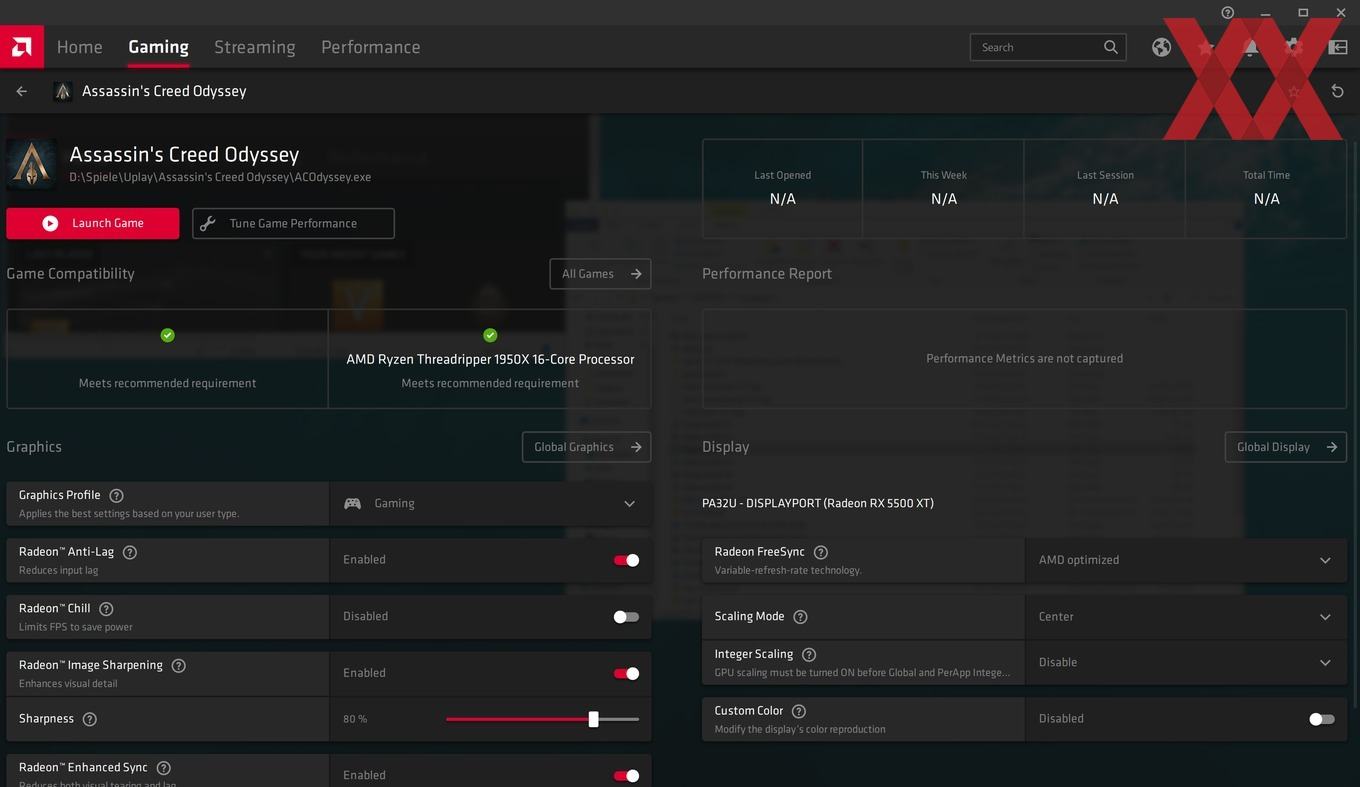
Task: Open the Graphics Profile Gaming dropdown
Action: pyautogui.click(x=490, y=504)
